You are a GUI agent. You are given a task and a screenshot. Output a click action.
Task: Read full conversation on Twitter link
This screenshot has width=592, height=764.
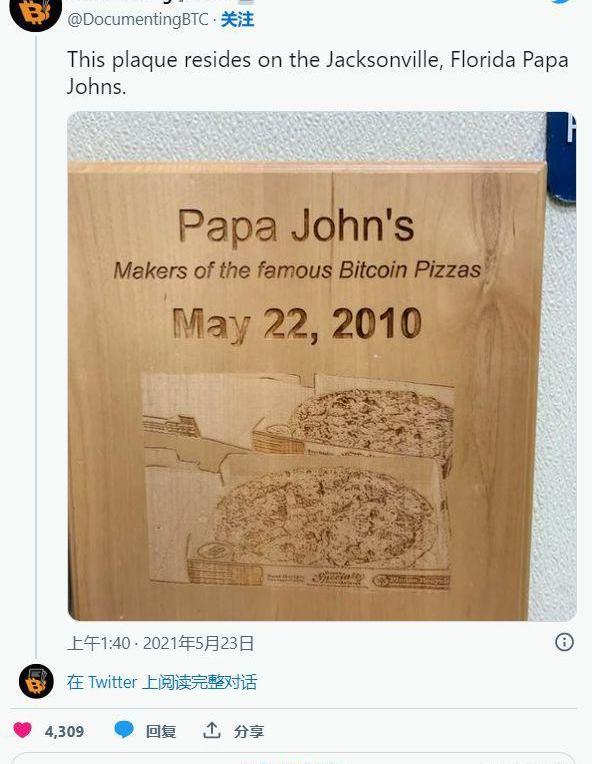[x=162, y=682]
